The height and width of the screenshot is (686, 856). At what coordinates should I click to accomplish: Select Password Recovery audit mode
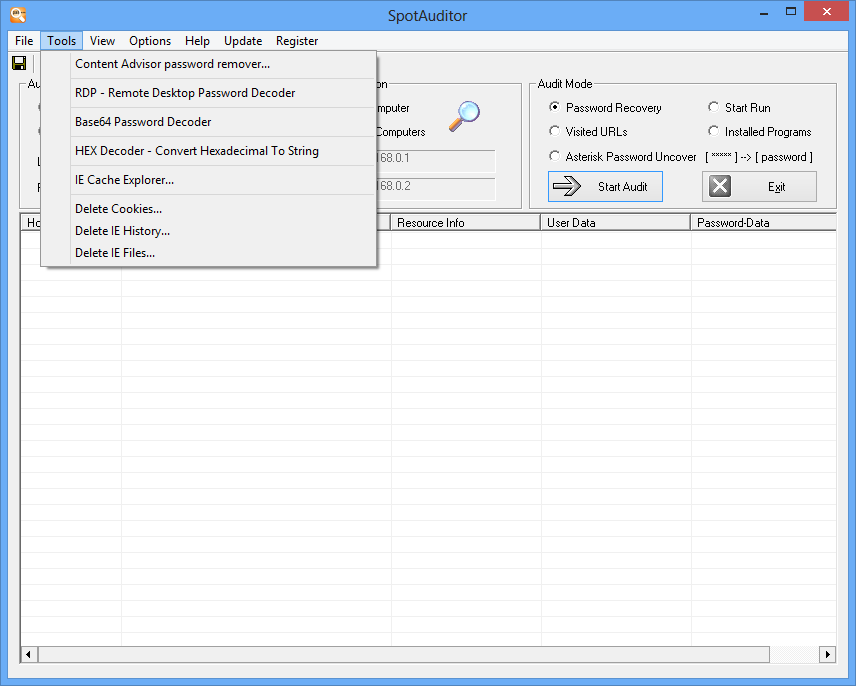tap(605, 108)
